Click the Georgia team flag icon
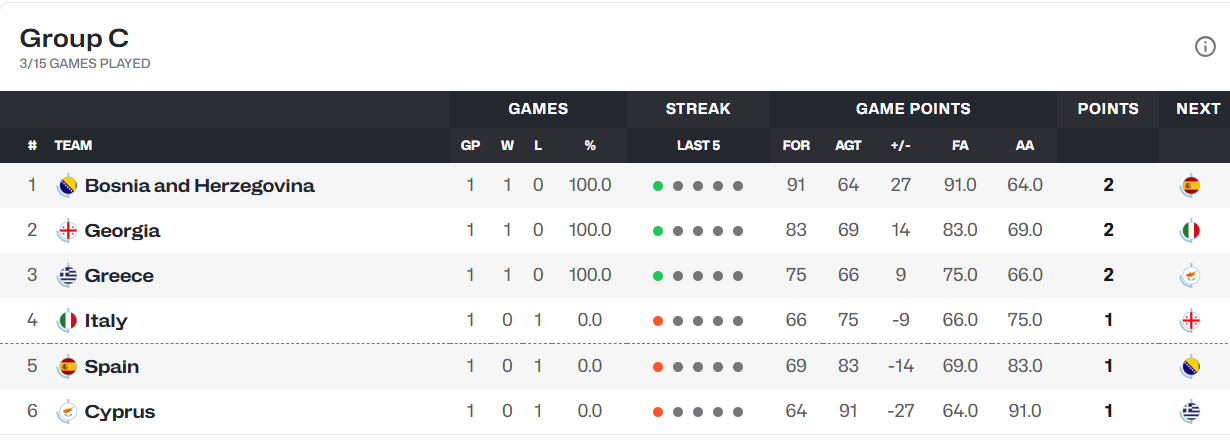The width and height of the screenshot is (1230, 441). tap(68, 230)
